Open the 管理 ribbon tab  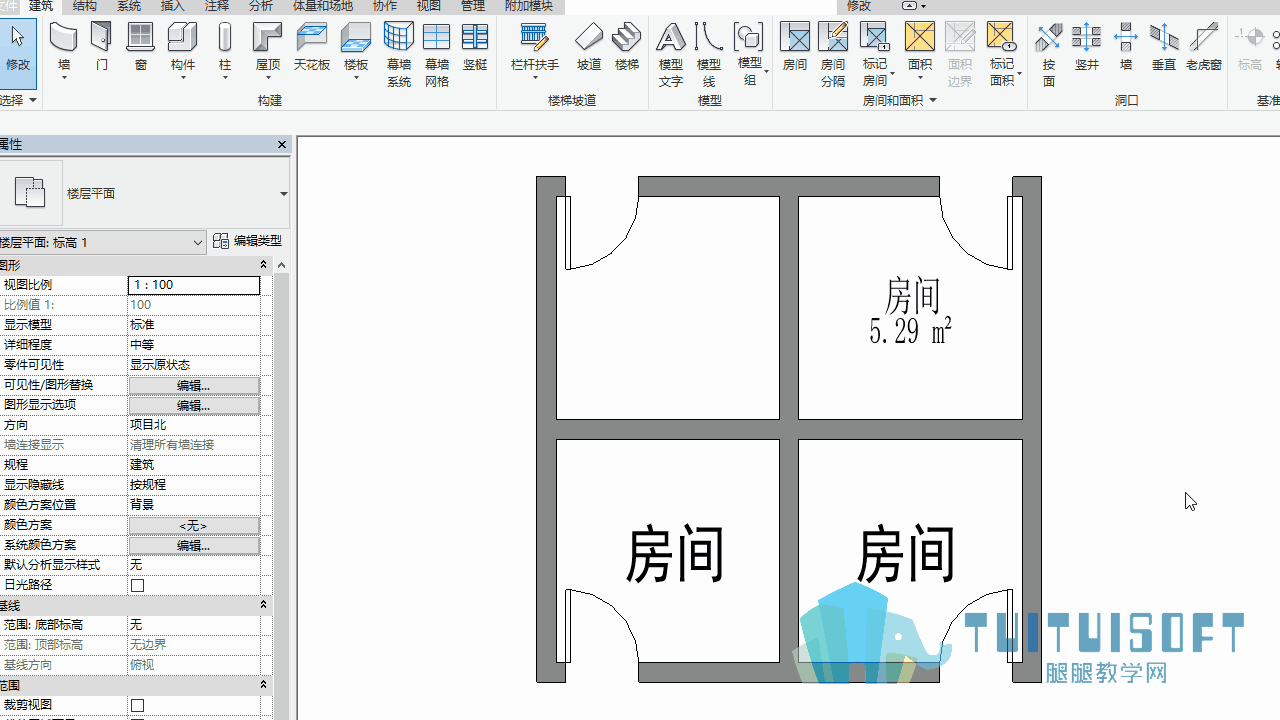click(473, 6)
